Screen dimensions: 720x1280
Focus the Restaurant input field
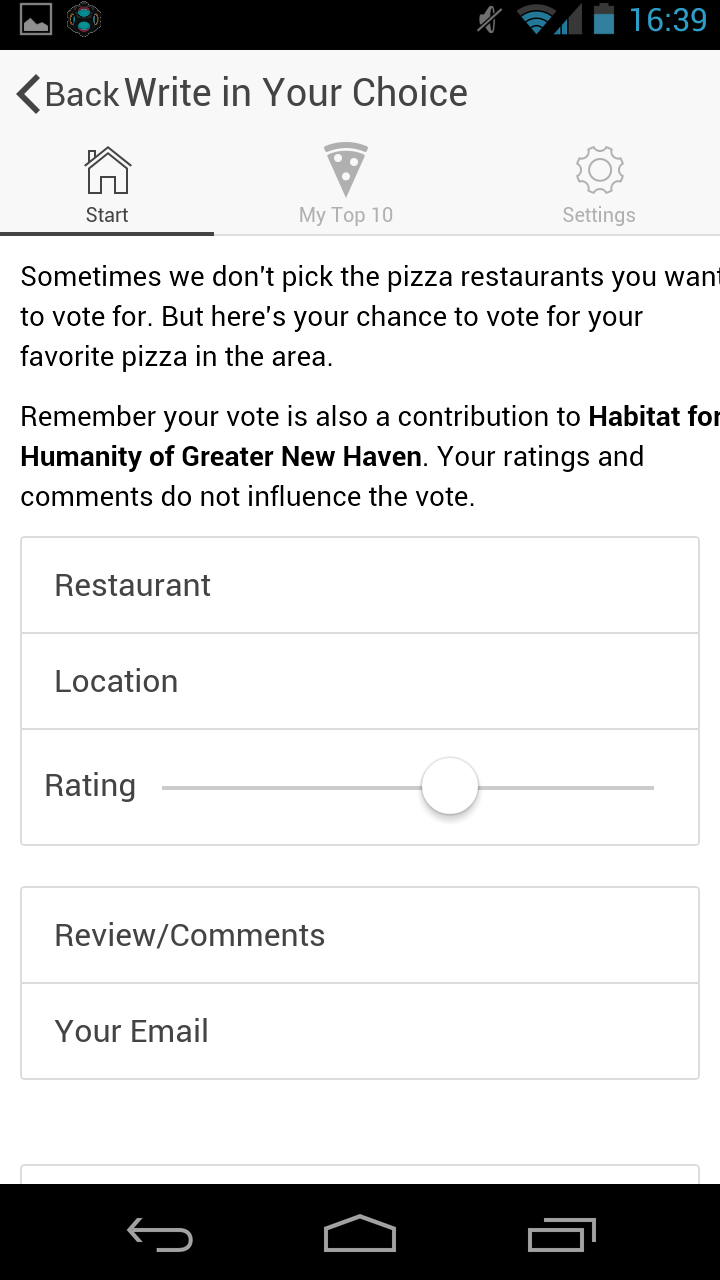[x=360, y=585]
